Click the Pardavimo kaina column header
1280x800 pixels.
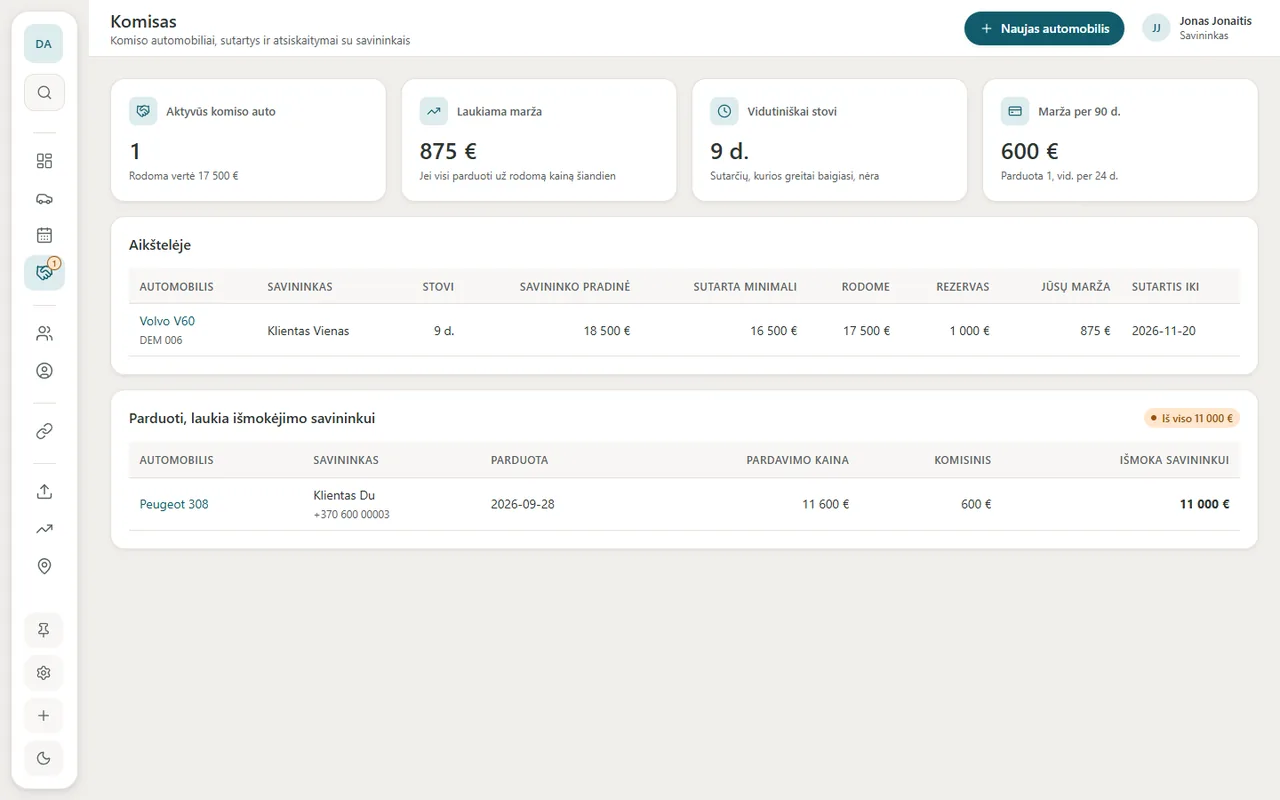click(797, 460)
